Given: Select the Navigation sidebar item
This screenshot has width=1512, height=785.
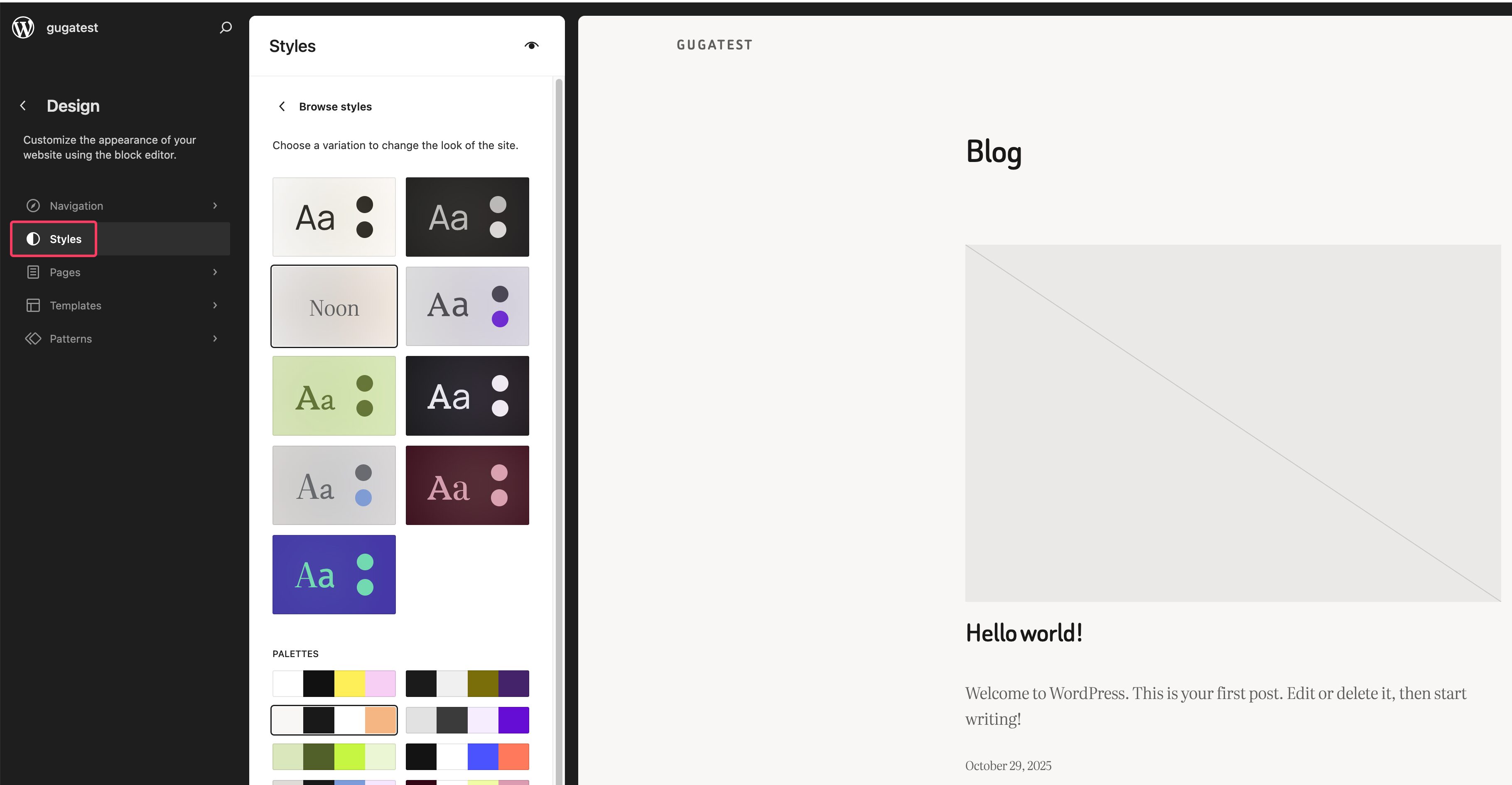Looking at the screenshot, I should [x=76, y=205].
